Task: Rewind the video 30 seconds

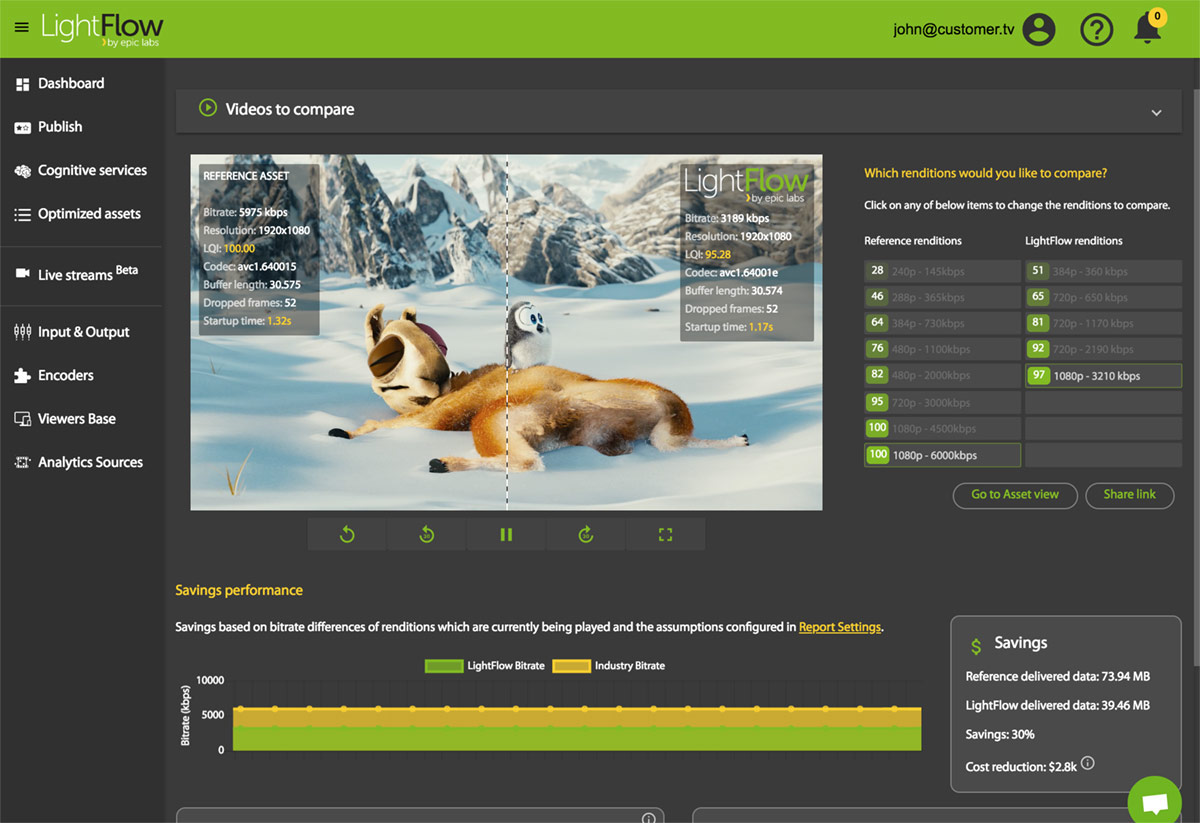Action: click(426, 534)
